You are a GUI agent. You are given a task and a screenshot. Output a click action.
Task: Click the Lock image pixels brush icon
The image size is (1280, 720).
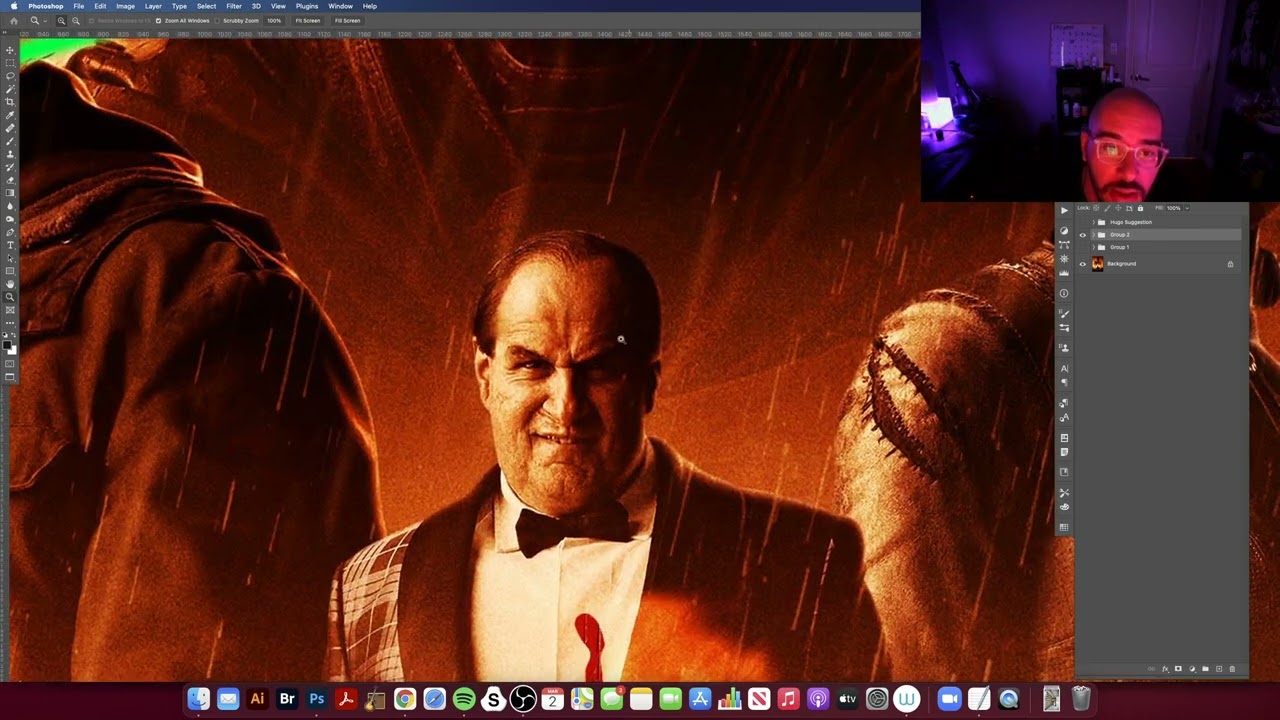[1107, 208]
